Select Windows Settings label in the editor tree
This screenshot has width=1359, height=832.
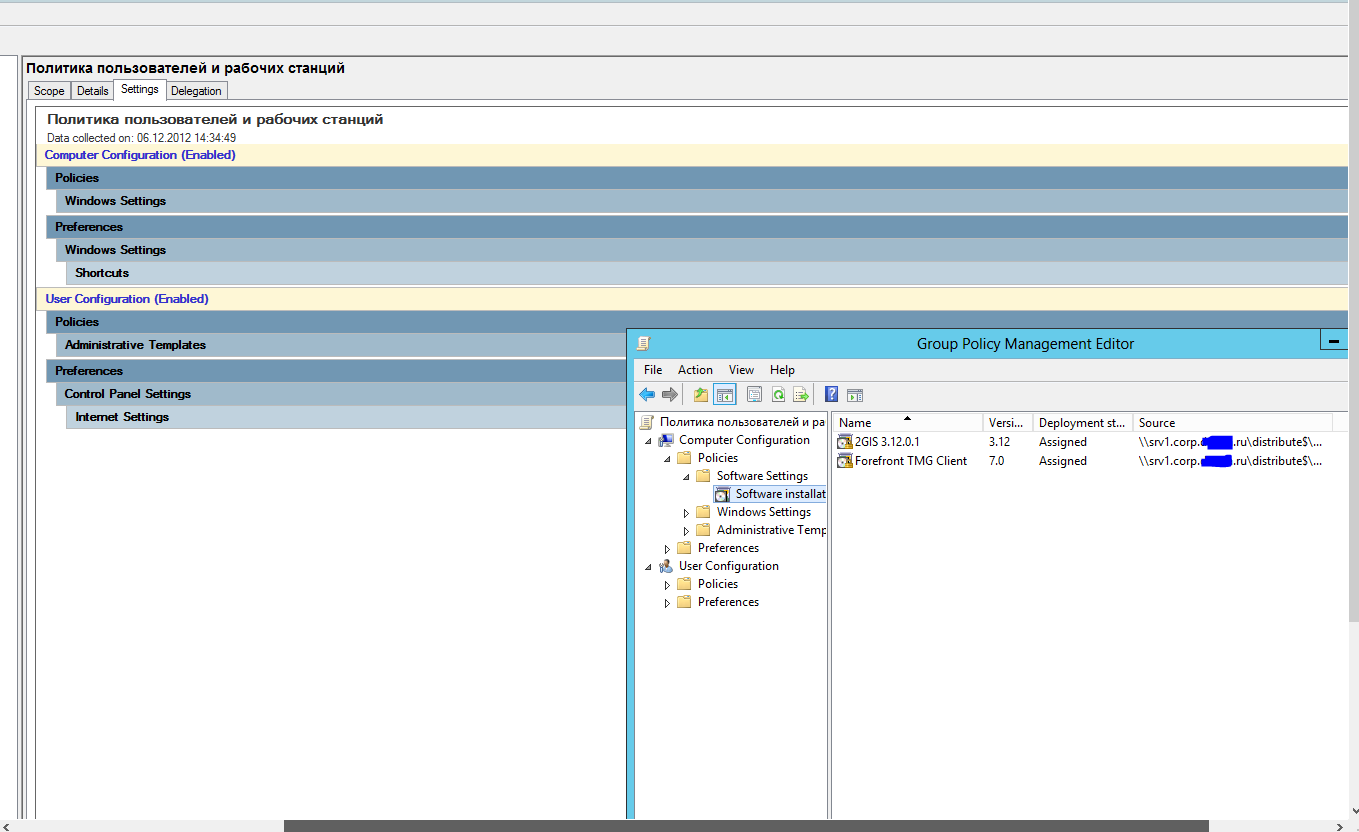click(764, 512)
